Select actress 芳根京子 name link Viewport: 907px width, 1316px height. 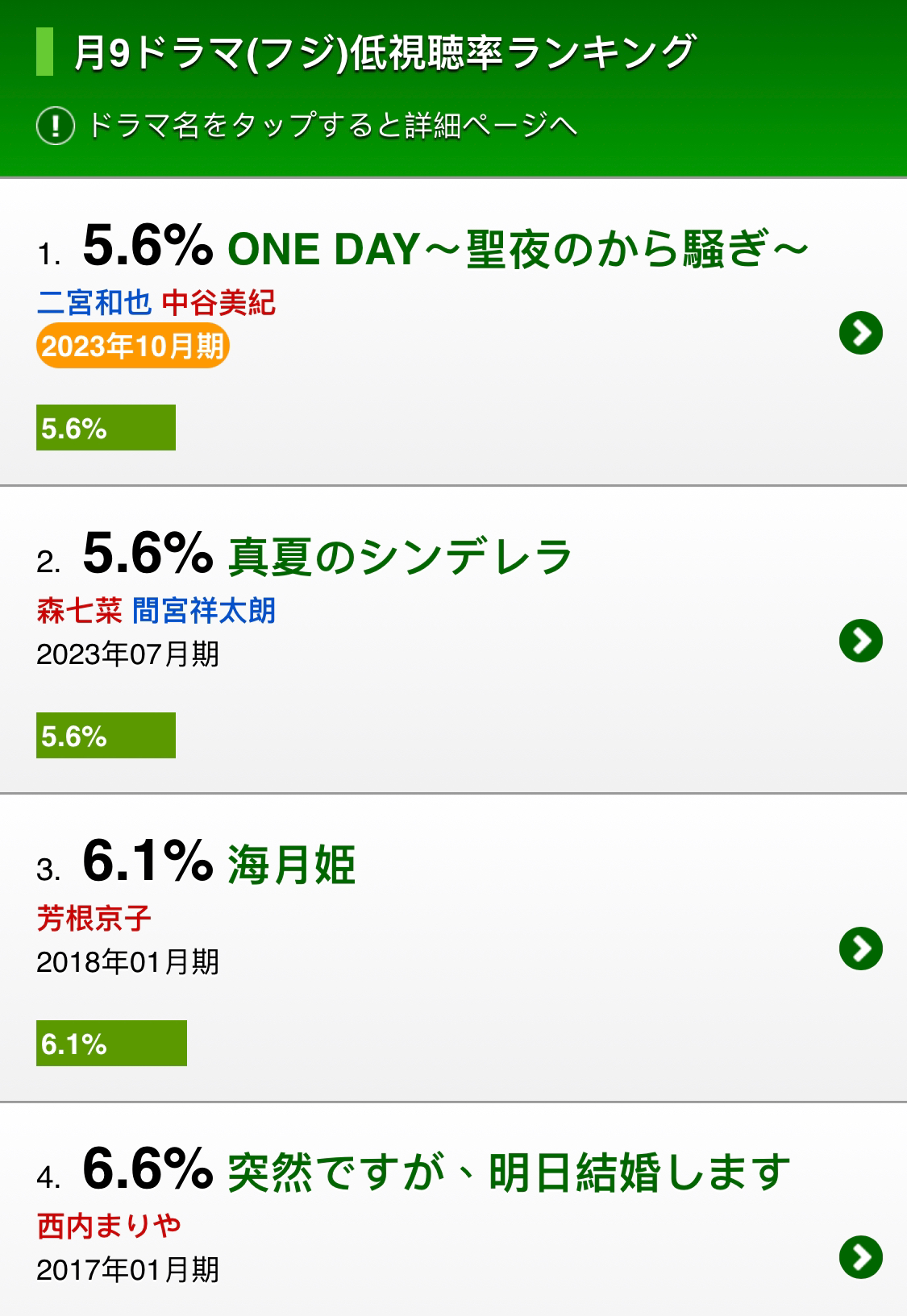point(94,919)
